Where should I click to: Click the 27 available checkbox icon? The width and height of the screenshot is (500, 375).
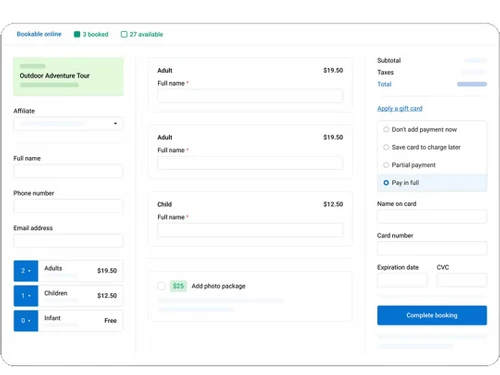tap(124, 34)
